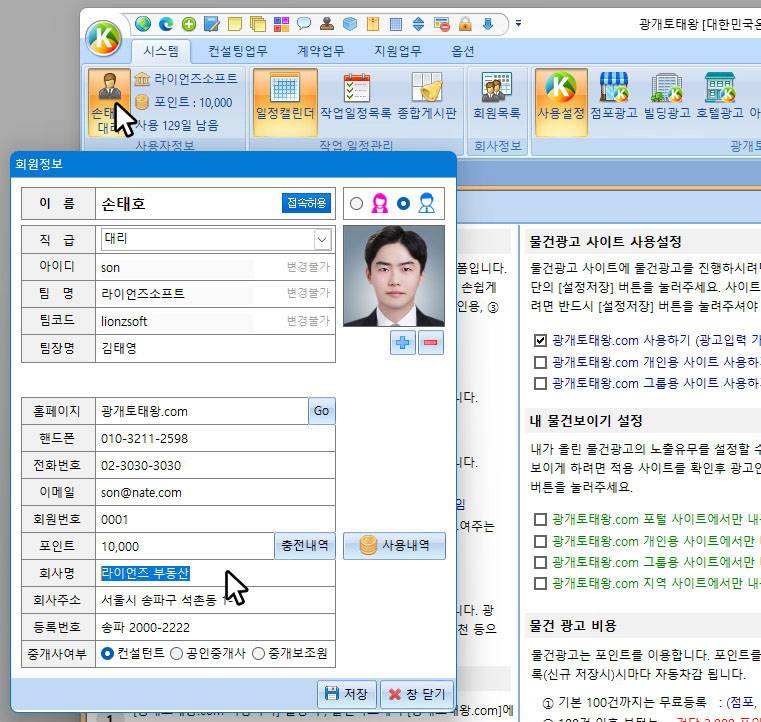Screen dimensions: 761x722
Task: Switch to the 컨설팅업무 ribbon tab
Action: coord(237,51)
